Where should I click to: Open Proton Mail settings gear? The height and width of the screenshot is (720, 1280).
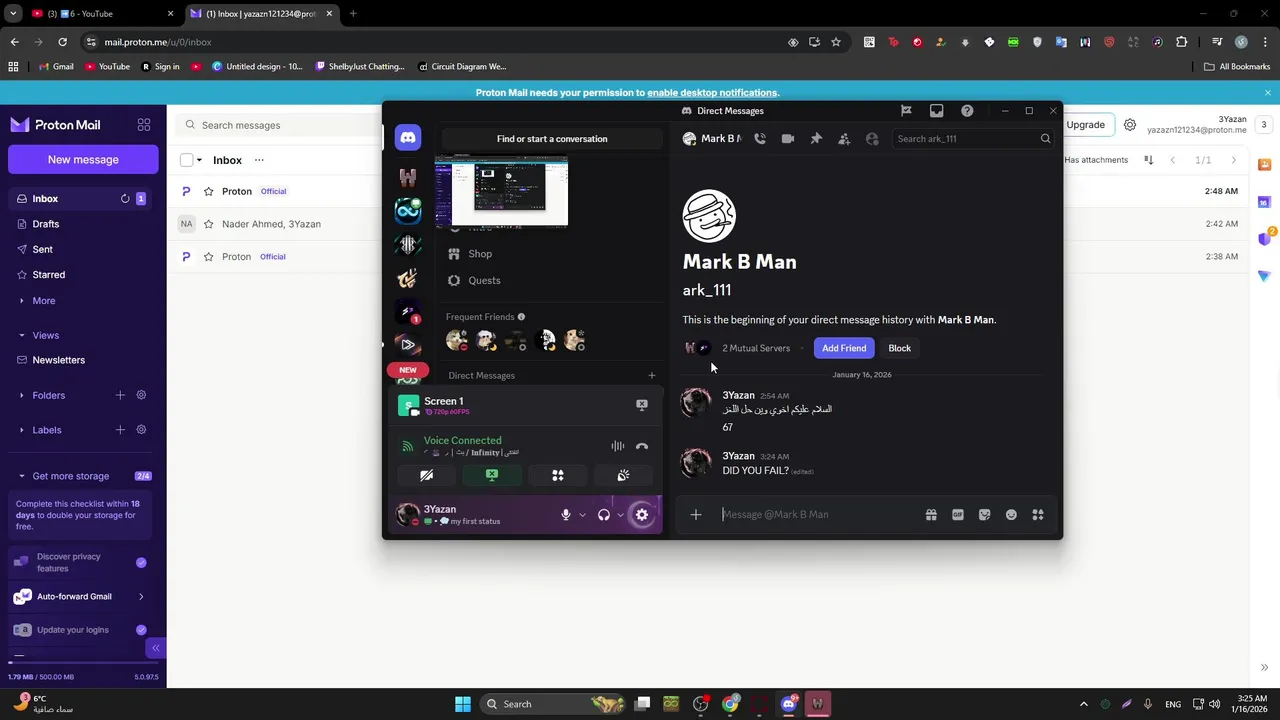coord(1130,125)
